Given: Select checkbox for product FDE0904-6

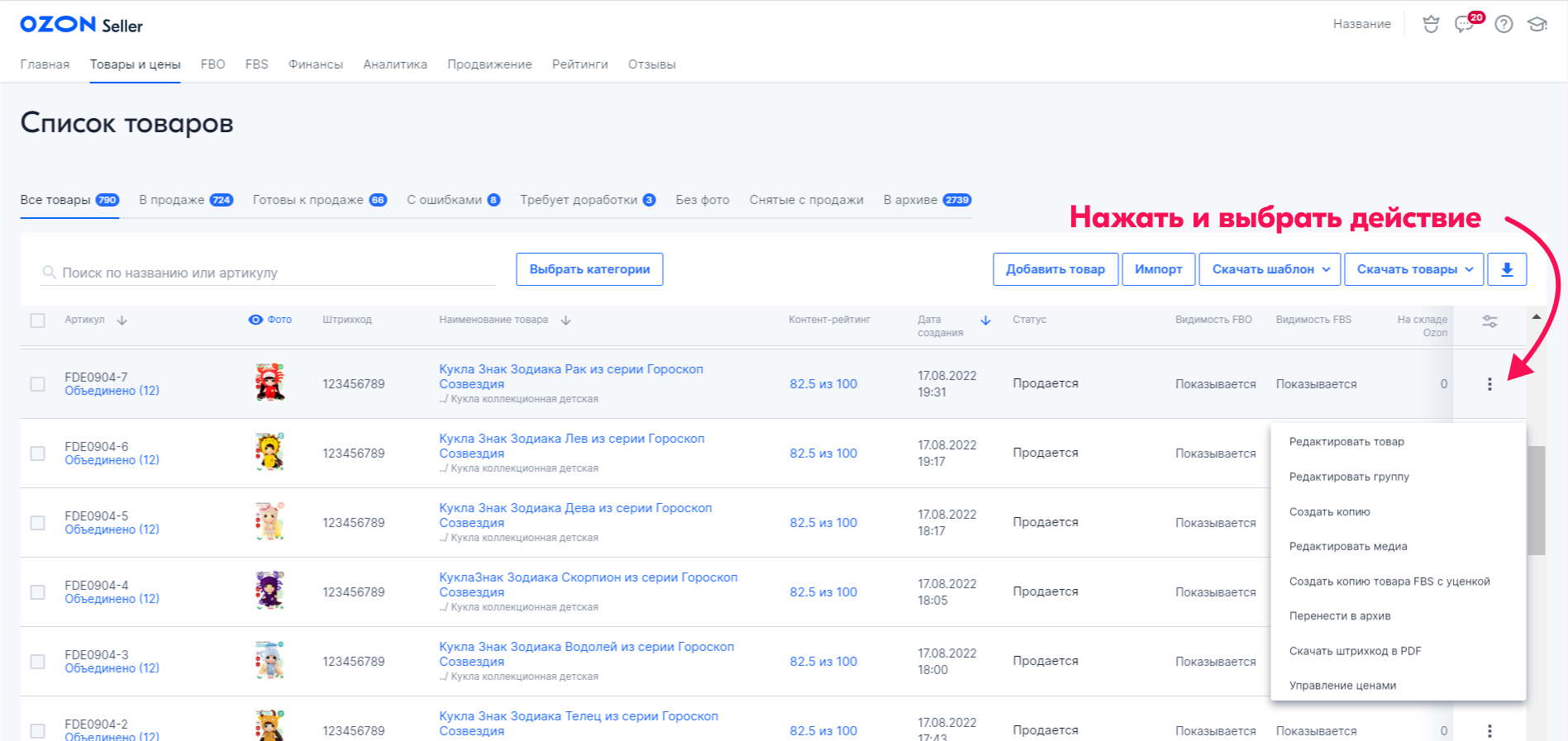Looking at the screenshot, I should [38, 454].
